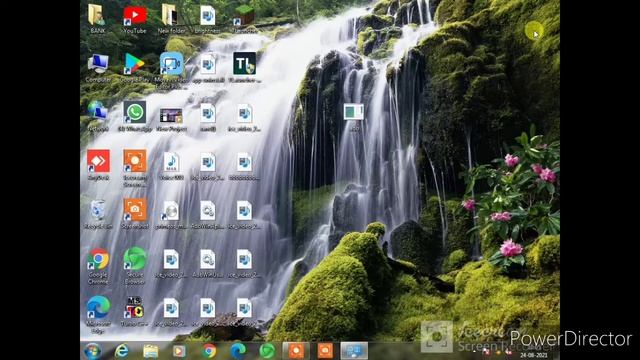Open the Computer desktop icon
The width and height of the screenshot is (640, 360).
(98, 68)
